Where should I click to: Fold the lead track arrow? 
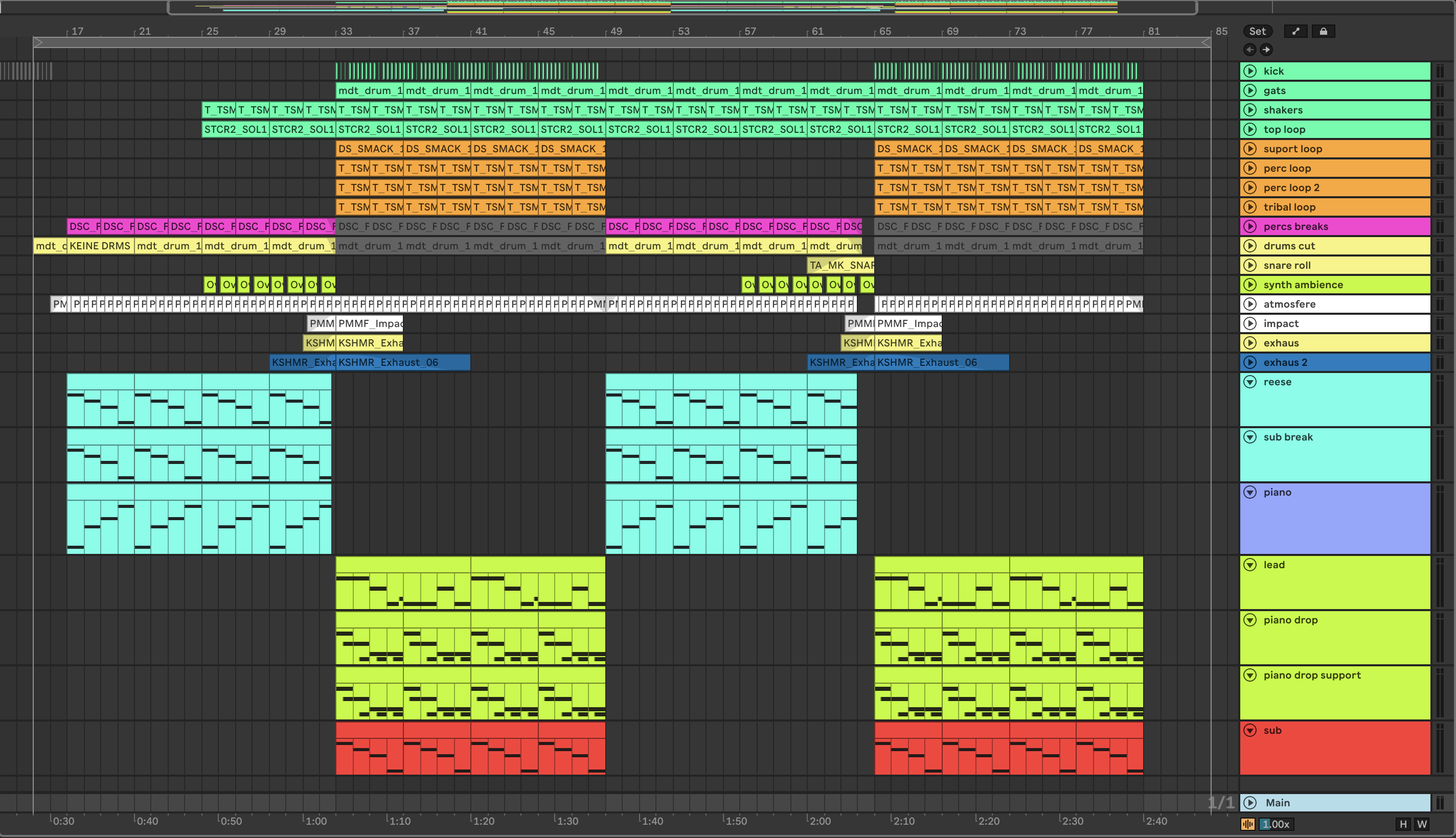tap(1250, 565)
